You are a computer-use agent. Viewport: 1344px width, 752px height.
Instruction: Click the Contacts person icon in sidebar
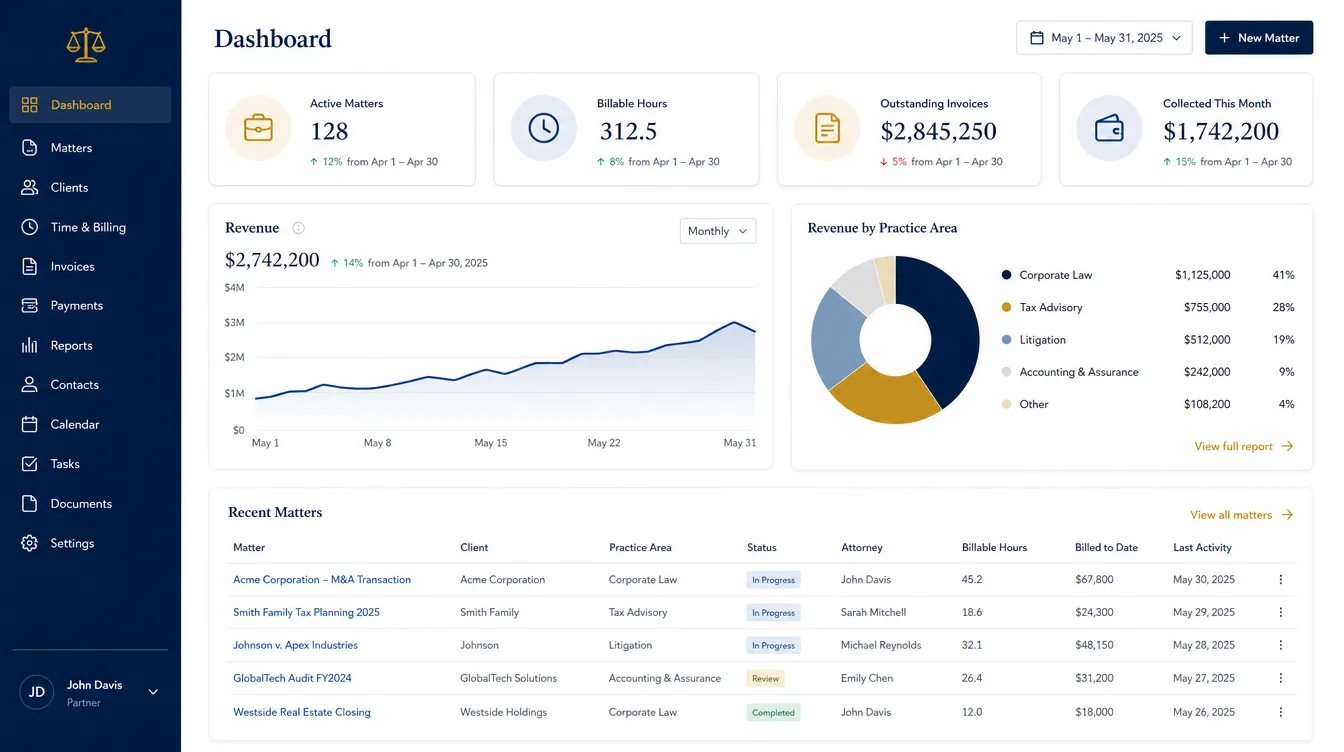point(30,385)
